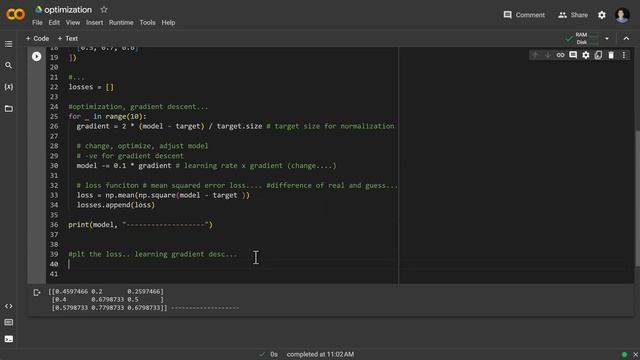The height and width of the screenshot is (360, 640).
Task: Open the terminal panel
Action: 9,339
